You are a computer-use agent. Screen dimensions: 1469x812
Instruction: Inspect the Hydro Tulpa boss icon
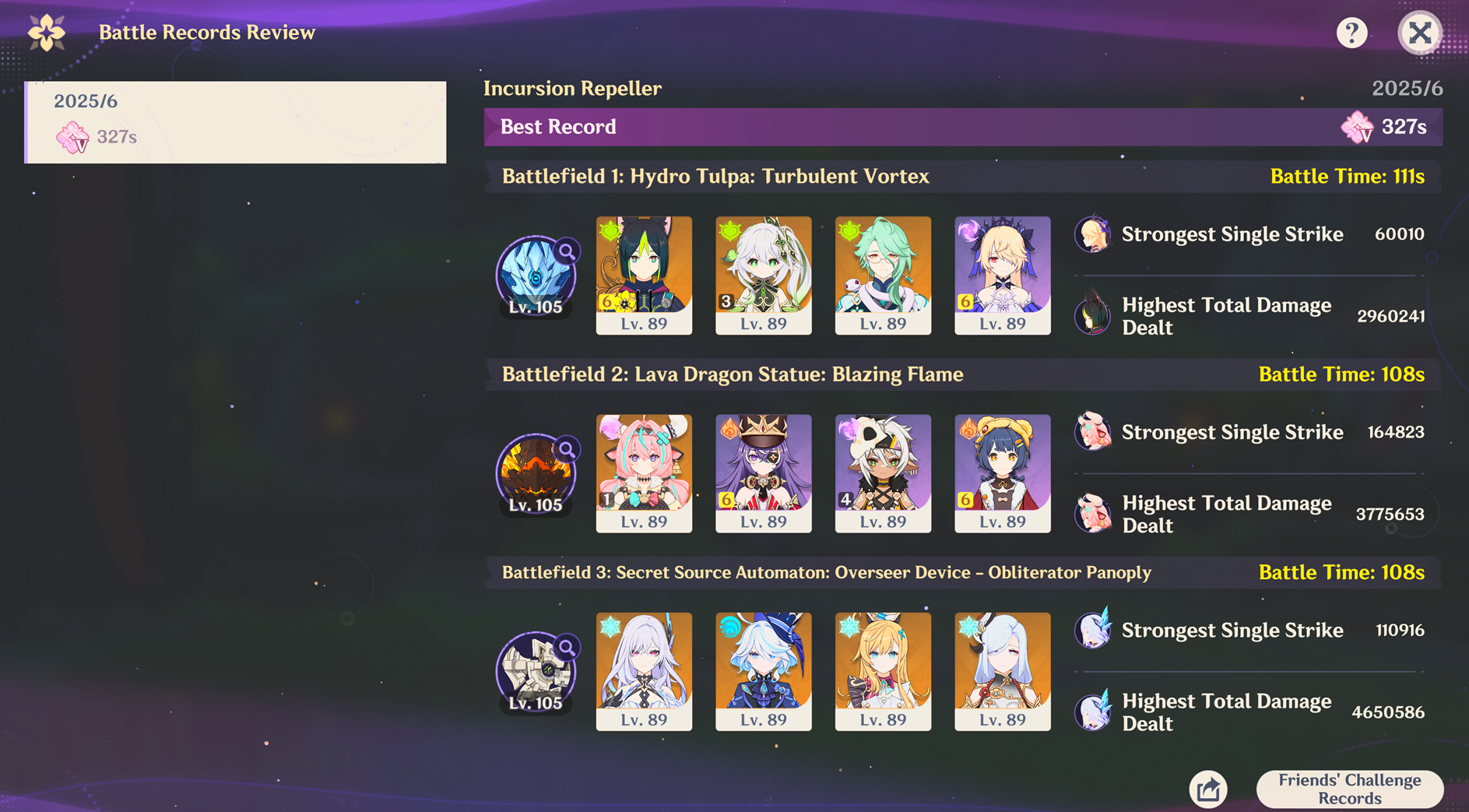[x=536, y=276]
